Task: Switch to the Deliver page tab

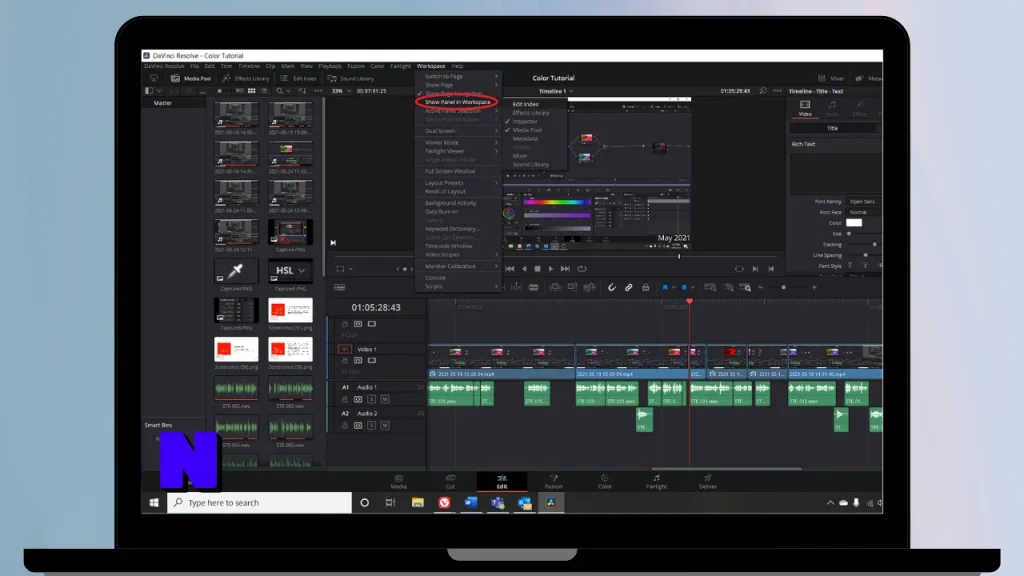Action: point(707,481)
